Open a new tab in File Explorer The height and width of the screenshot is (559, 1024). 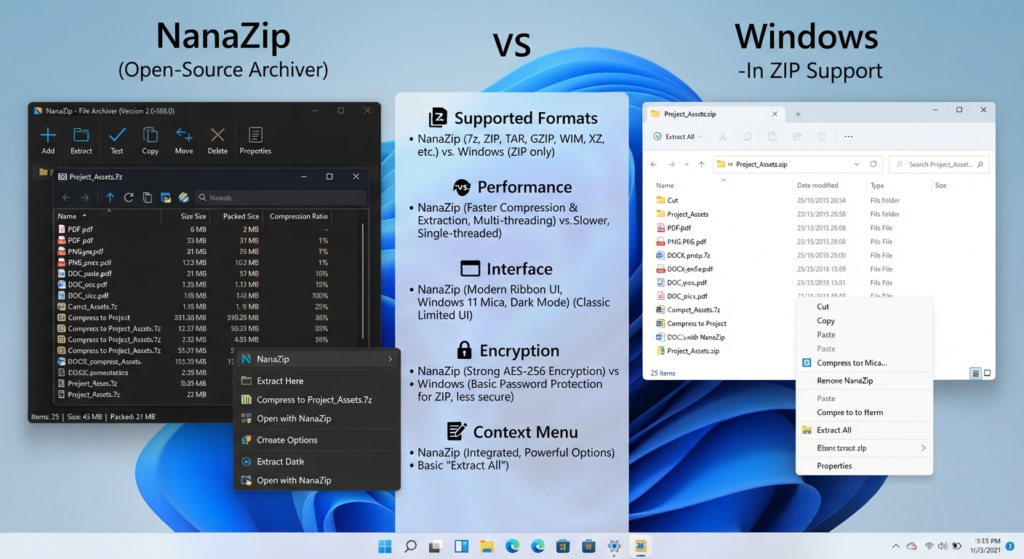[x=797, y=114]
